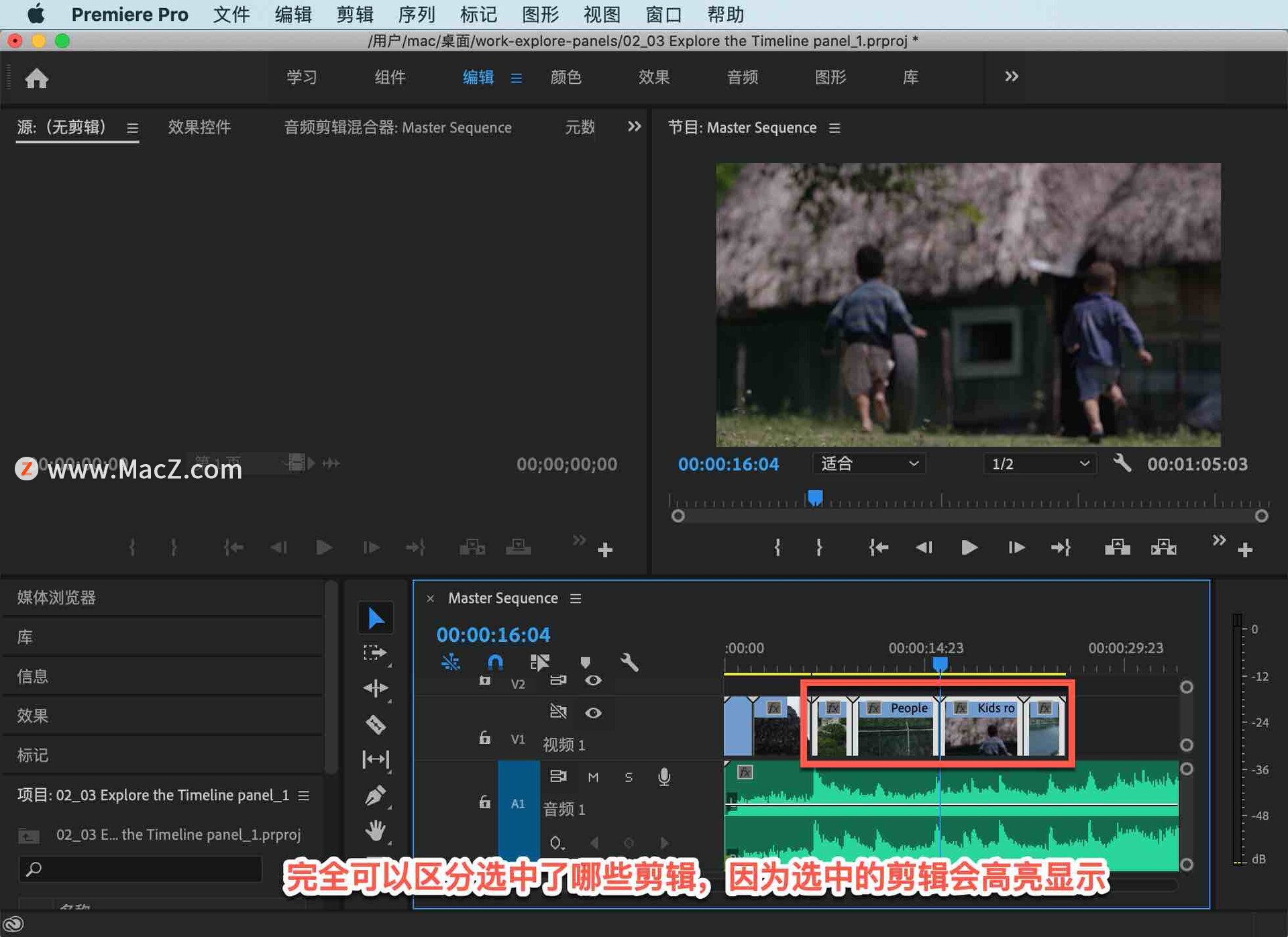
Task: Toggle V2 track output eye
Action: [x=593, y=681]
